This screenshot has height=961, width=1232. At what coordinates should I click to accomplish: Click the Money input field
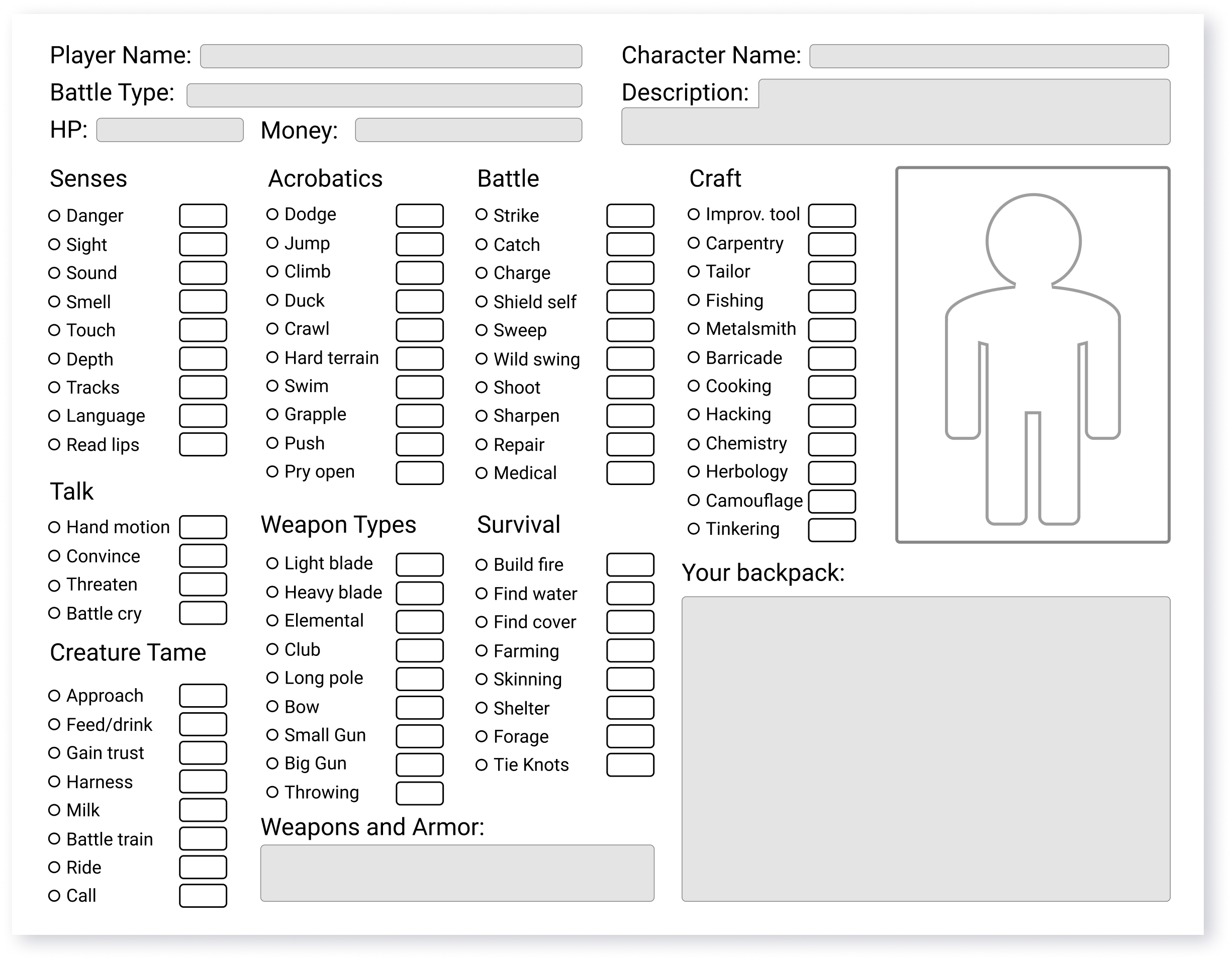click(468, 130)
